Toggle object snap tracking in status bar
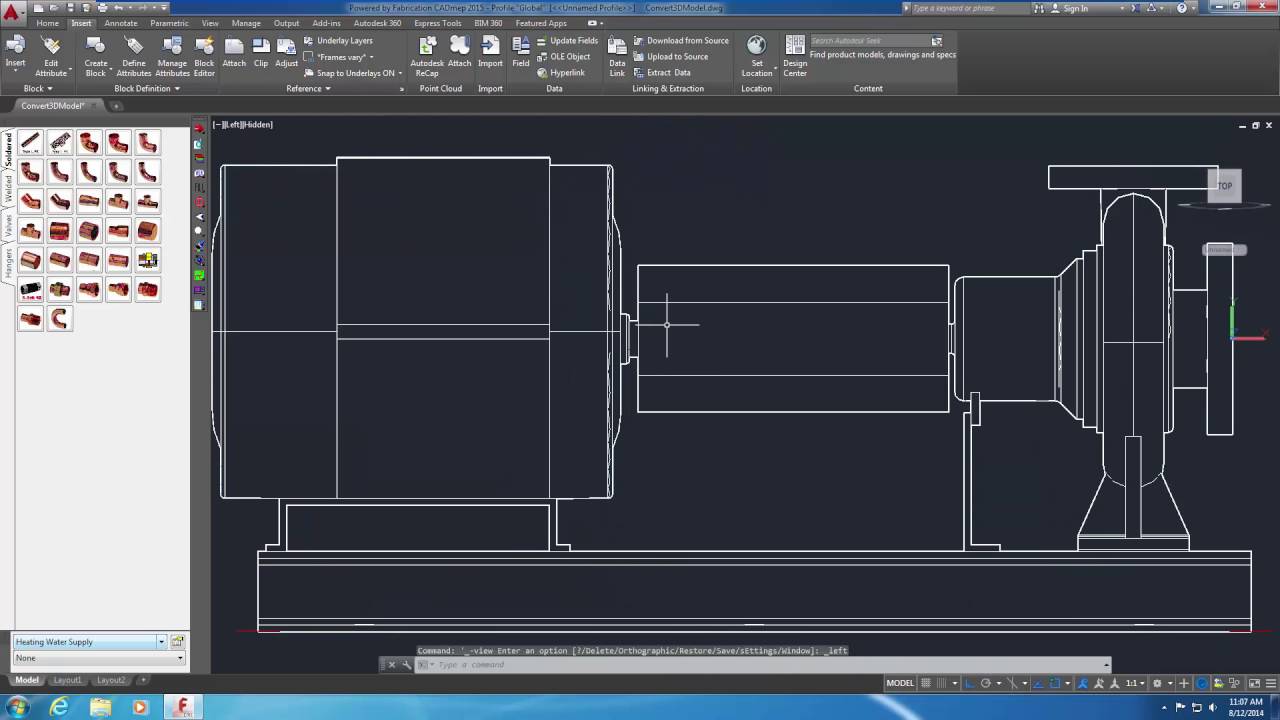 coord(1038,683)
